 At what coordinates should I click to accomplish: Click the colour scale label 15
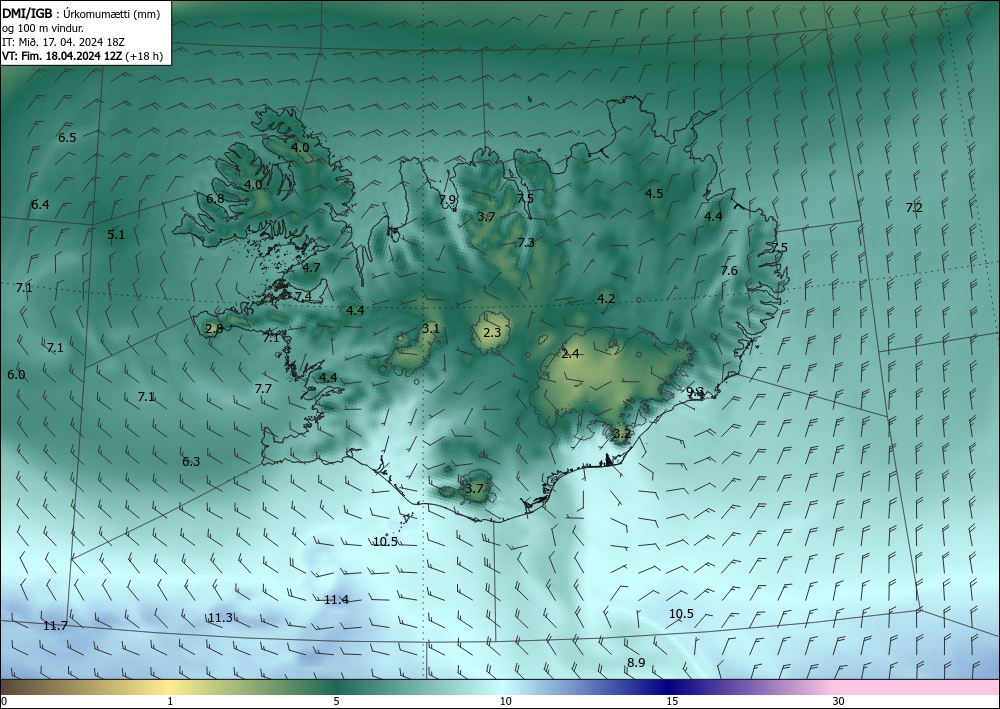pyautogui.click(x=672, y=702)
